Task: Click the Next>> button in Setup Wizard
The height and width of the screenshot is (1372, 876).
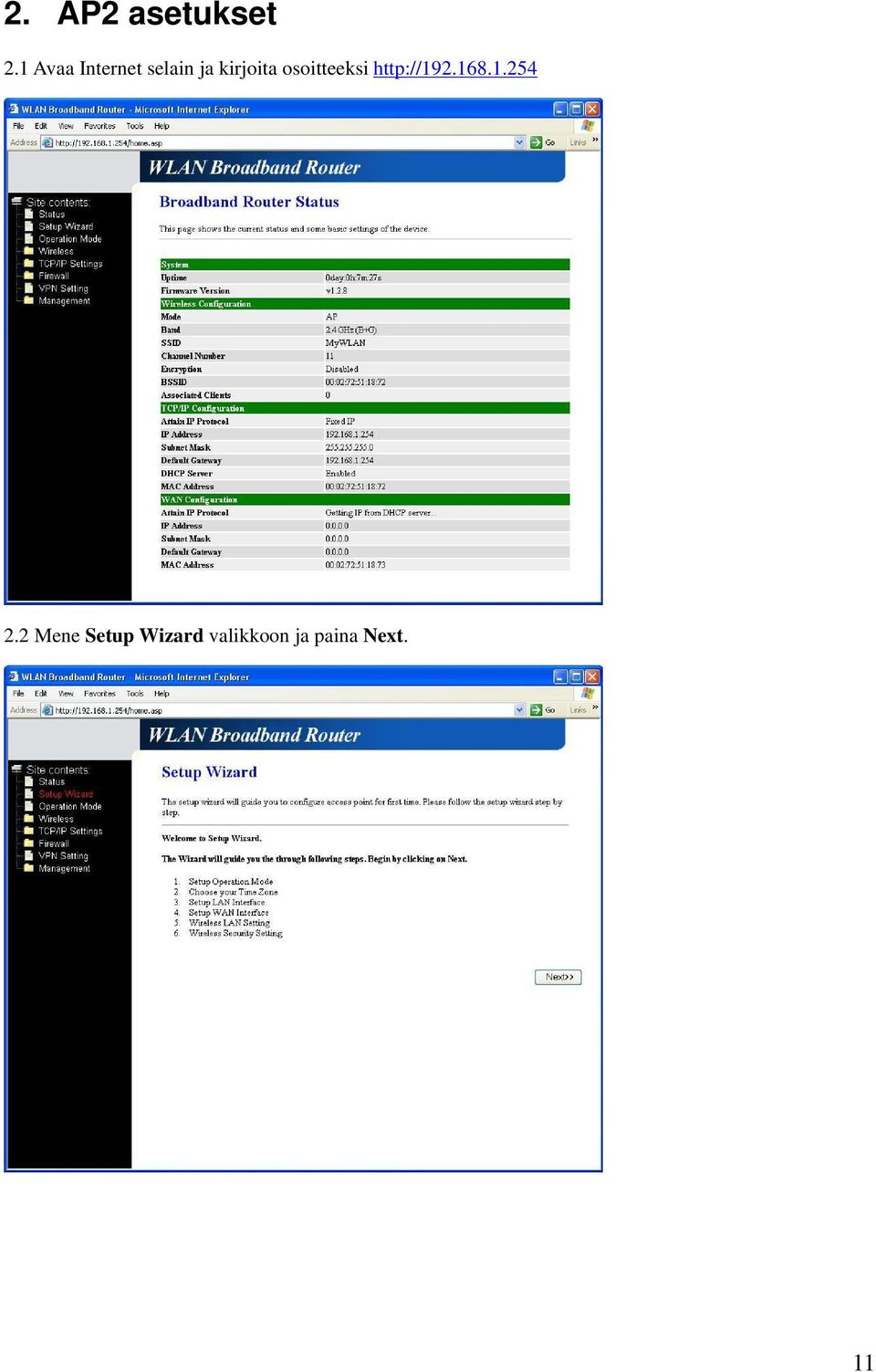Action: pos(558,978)
